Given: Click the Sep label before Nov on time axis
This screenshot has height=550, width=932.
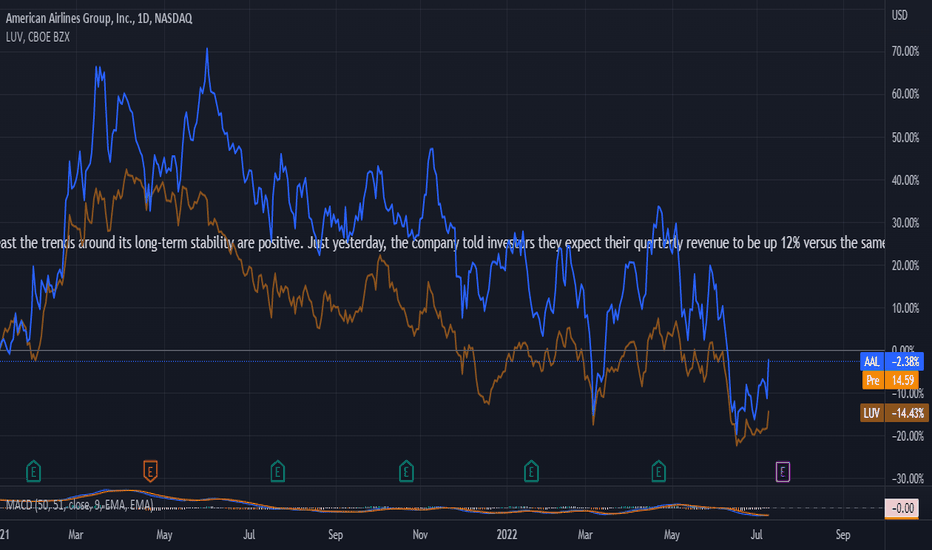Looking at the screenshot, I should click(335, 535).
